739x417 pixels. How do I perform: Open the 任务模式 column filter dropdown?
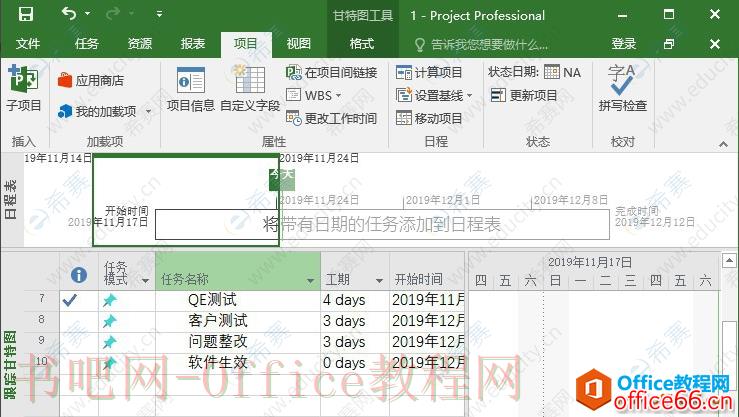coord(145,281)
